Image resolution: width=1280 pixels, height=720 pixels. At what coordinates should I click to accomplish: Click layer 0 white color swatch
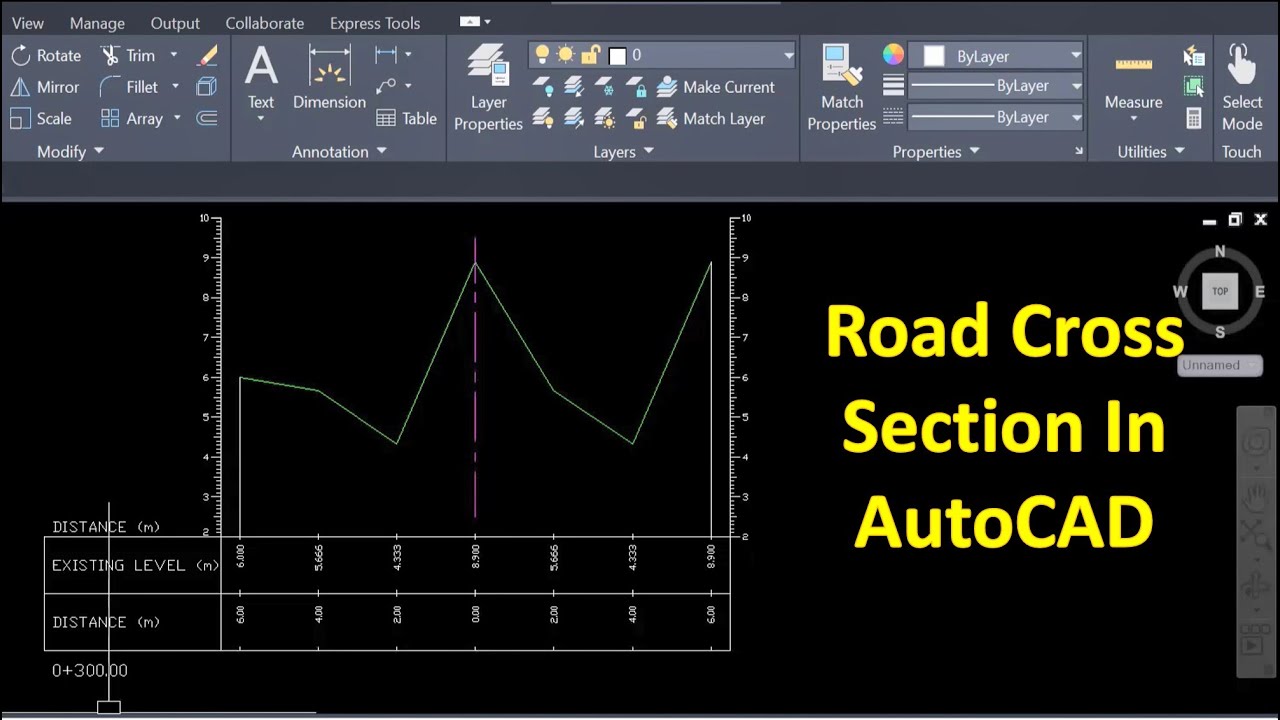[617, 56]
